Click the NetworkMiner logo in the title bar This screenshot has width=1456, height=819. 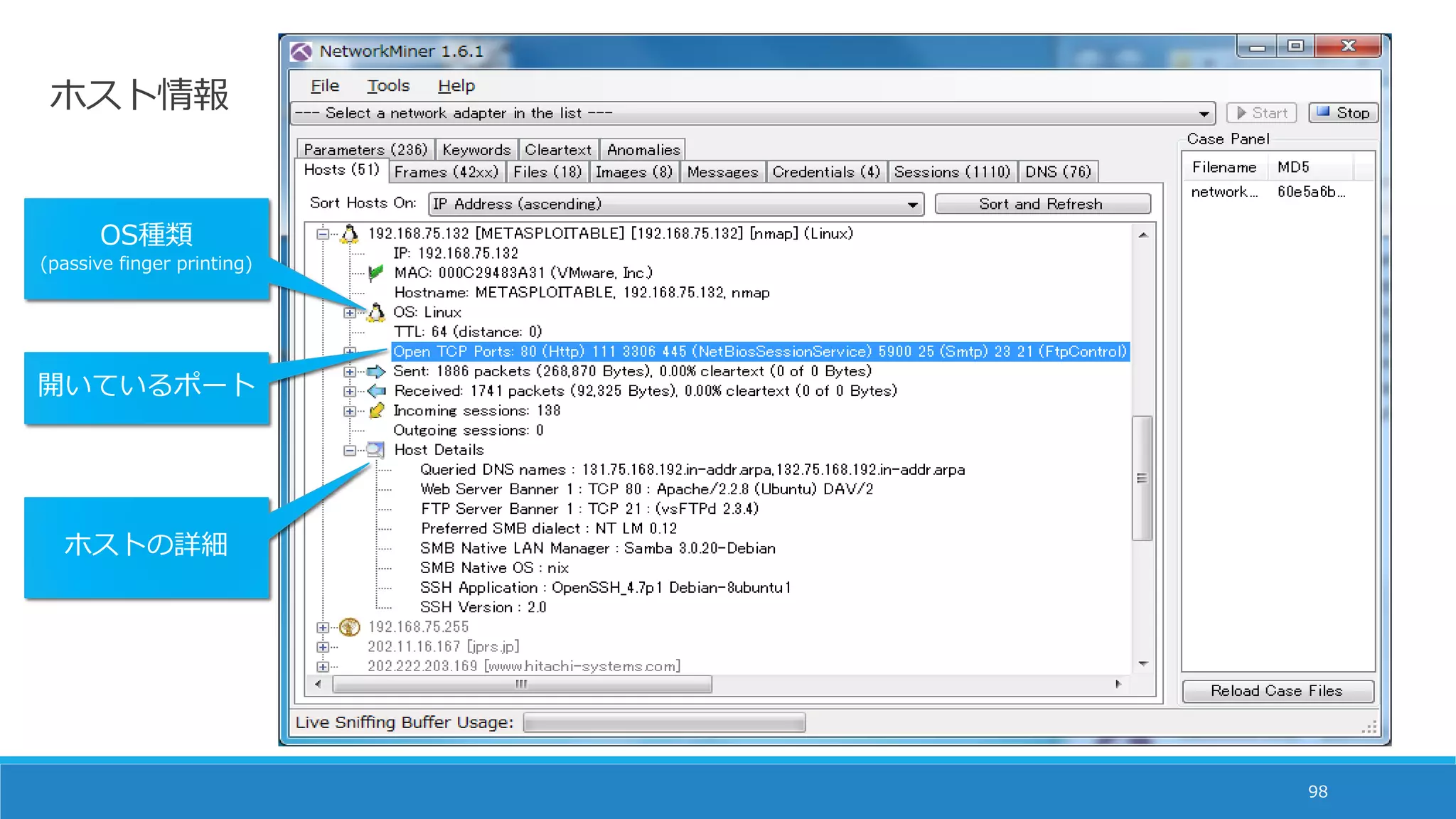point(301,51)
